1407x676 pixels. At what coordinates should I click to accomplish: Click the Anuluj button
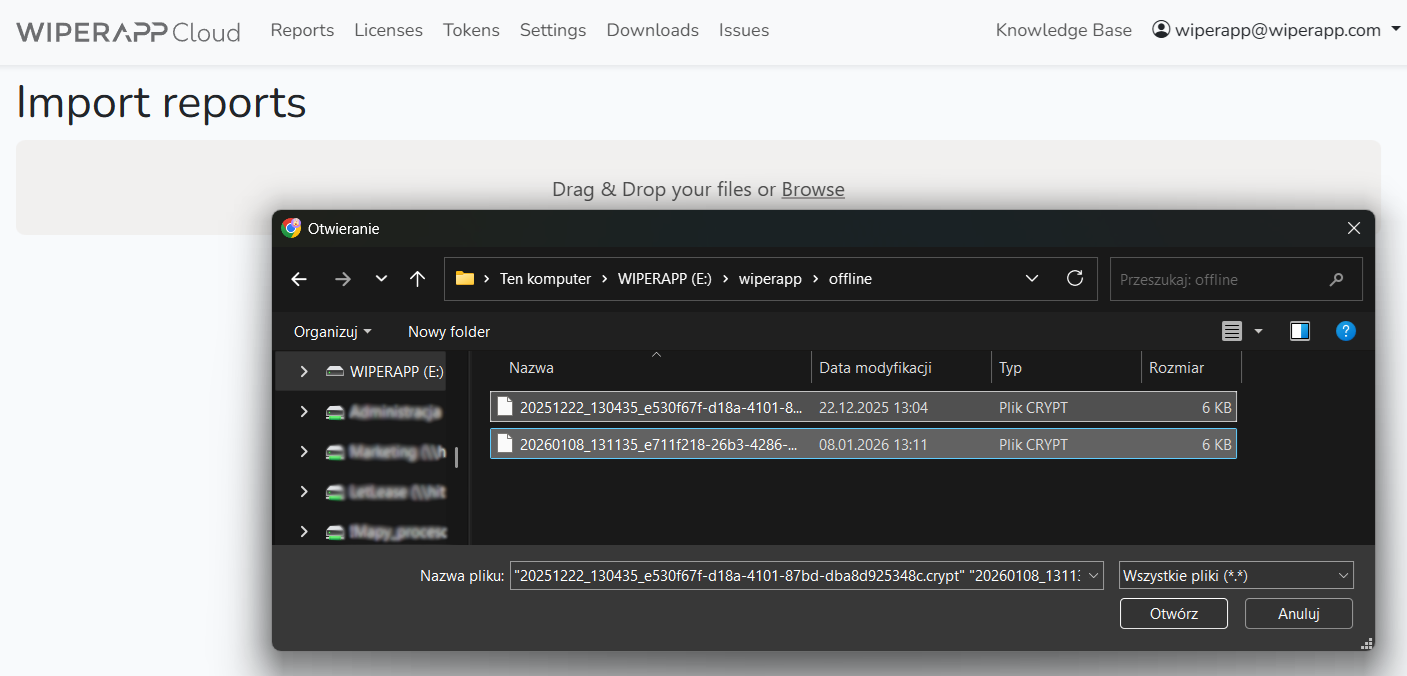(x=1299, y=614)
